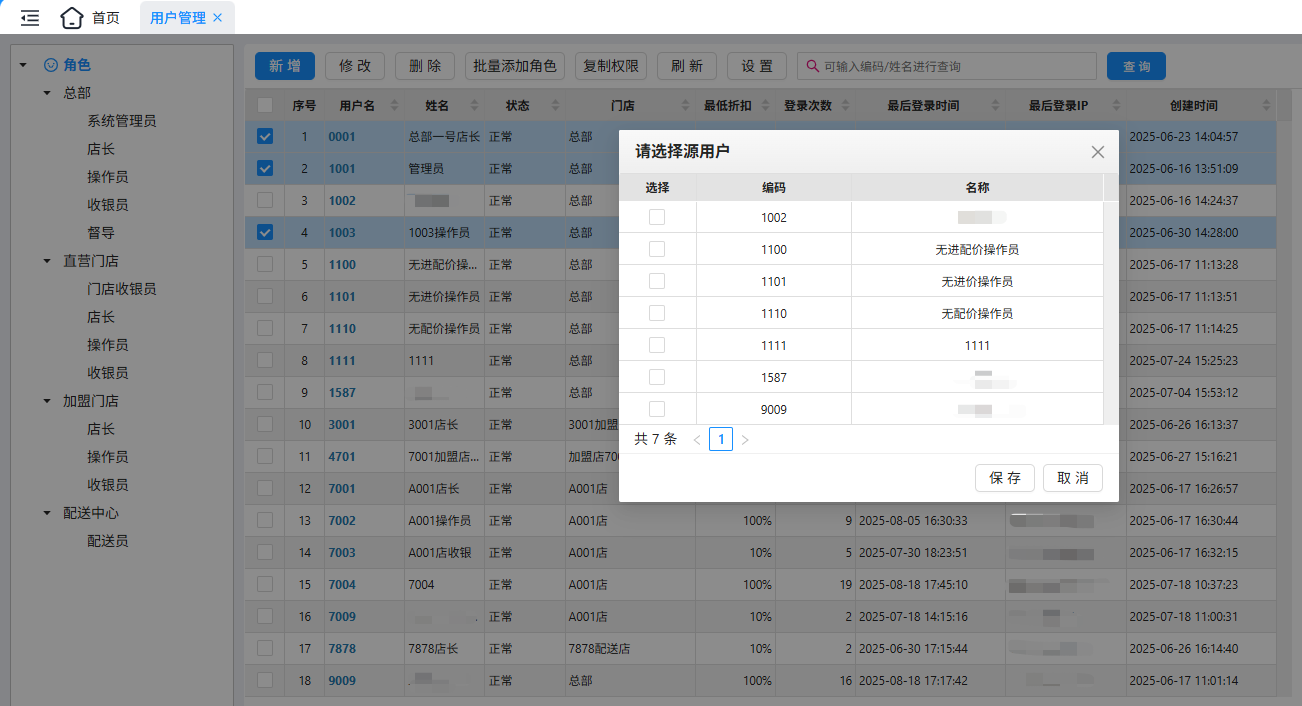Select 督导 role in tree
This screenshot has height=706, width=1302.
click(101, 233)
